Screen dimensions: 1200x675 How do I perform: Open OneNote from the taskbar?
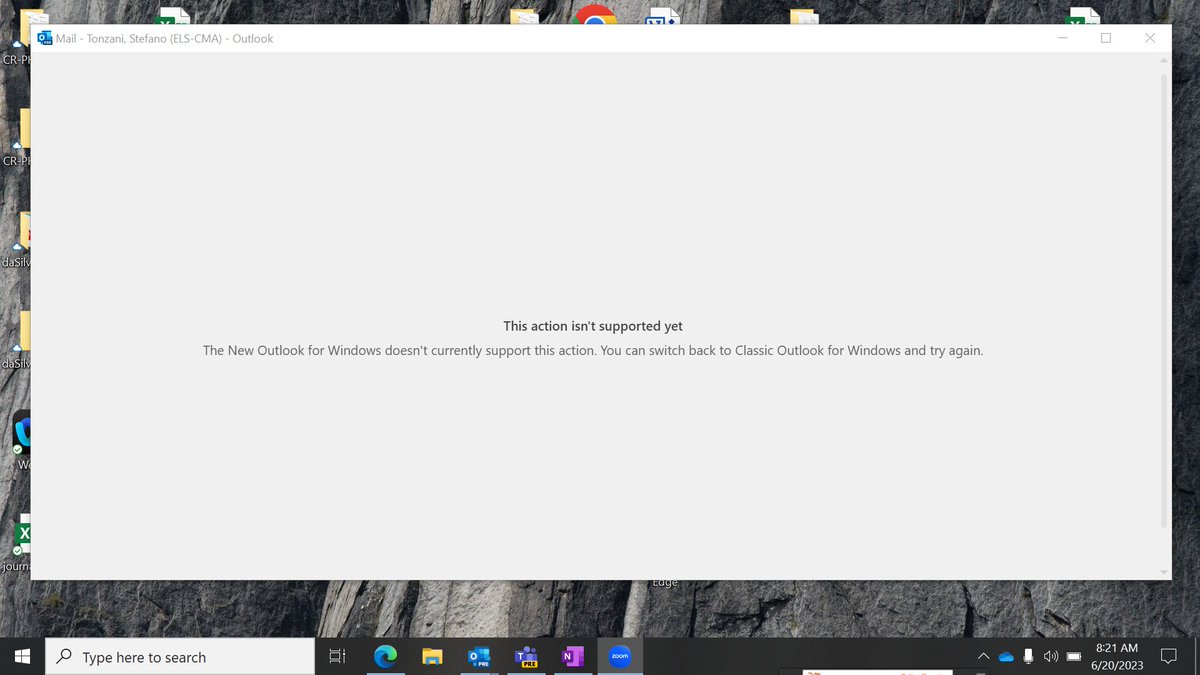click(573, 657)
